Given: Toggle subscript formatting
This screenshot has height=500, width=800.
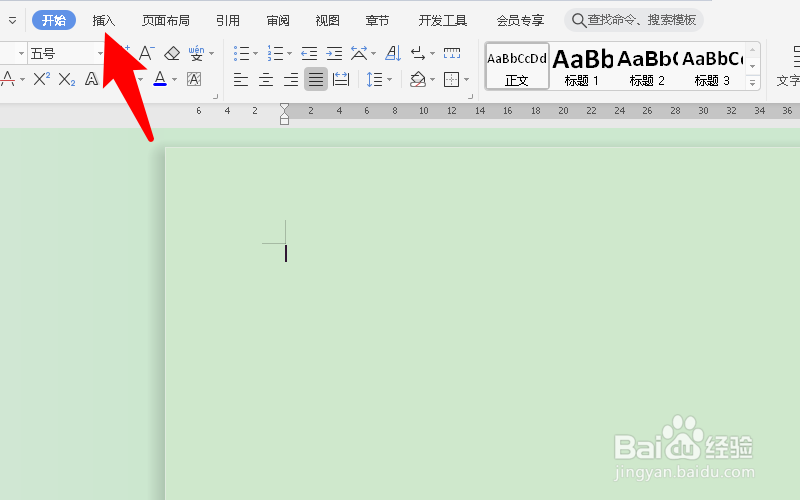Looking at the screenshot, I should [66, 79].
